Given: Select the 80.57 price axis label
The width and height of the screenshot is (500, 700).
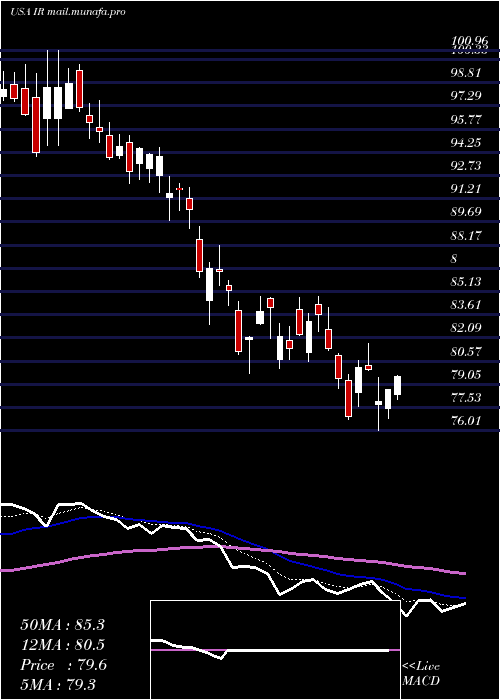Looking at the screenshot, I should (466, 352).
